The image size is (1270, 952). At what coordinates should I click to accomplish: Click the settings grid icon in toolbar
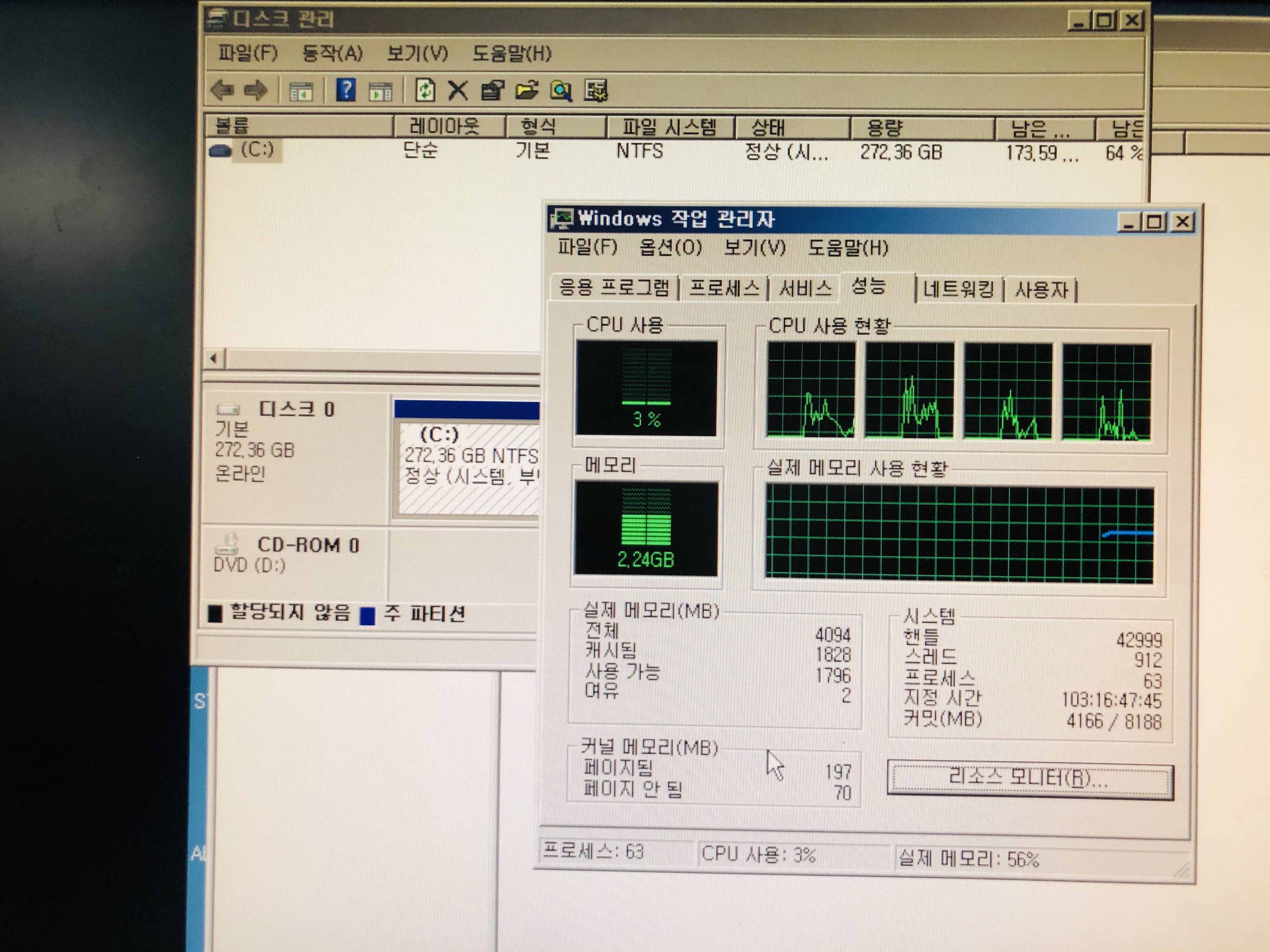(596, 91)
